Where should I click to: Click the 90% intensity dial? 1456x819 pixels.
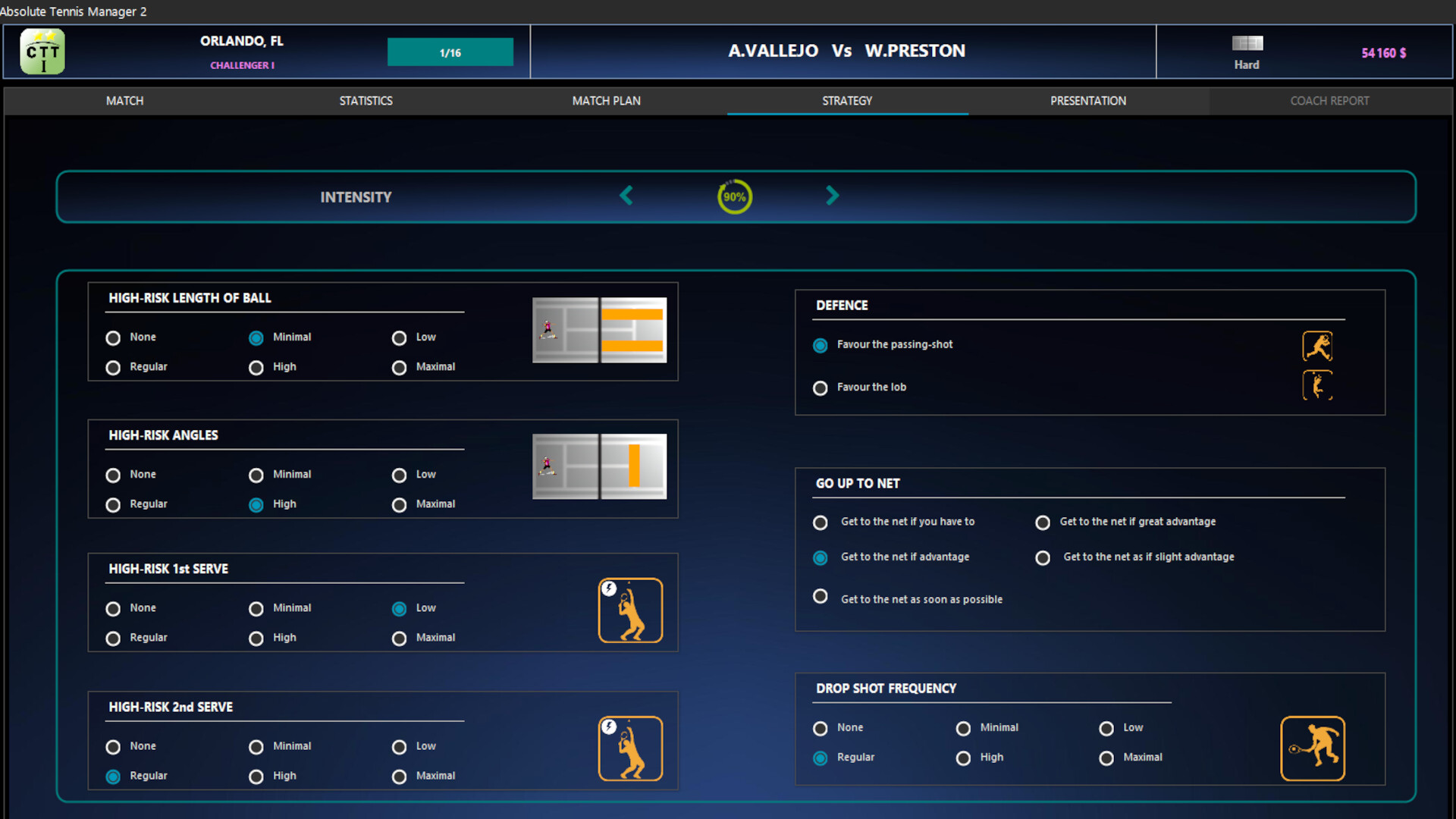point(734,196)
